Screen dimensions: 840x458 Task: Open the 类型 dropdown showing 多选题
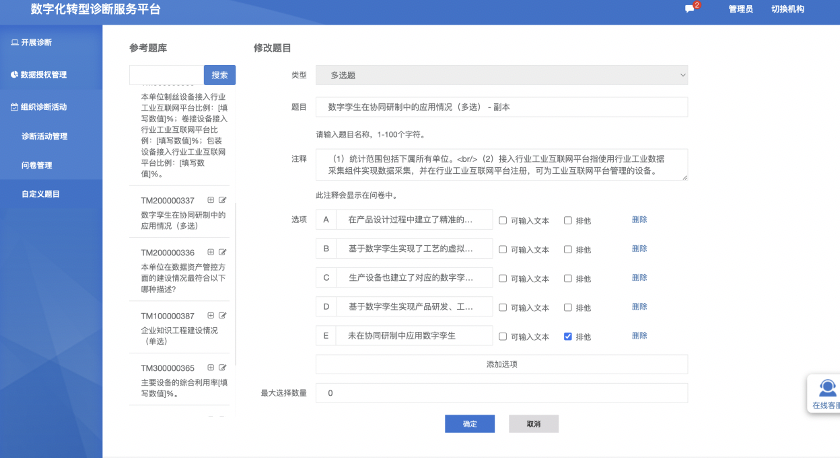point(501,75)
